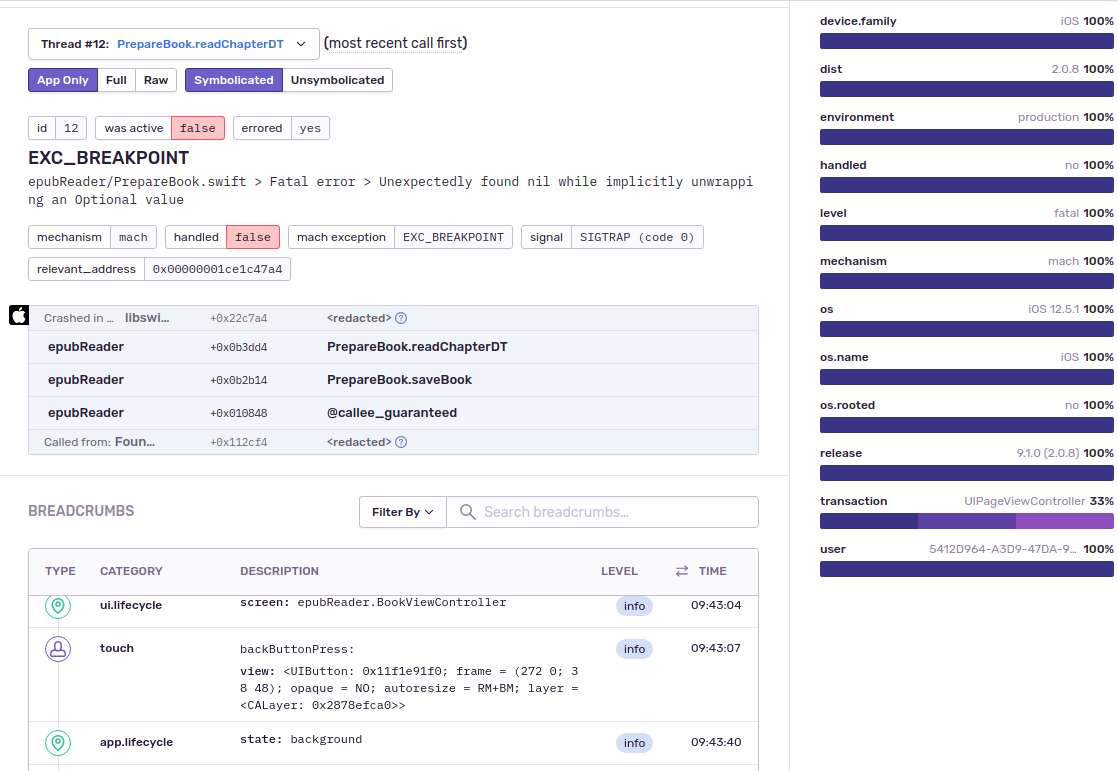This screenshot has width=1118, height=771.
Task: Open the Filter By dropdown
Action: 403,512
